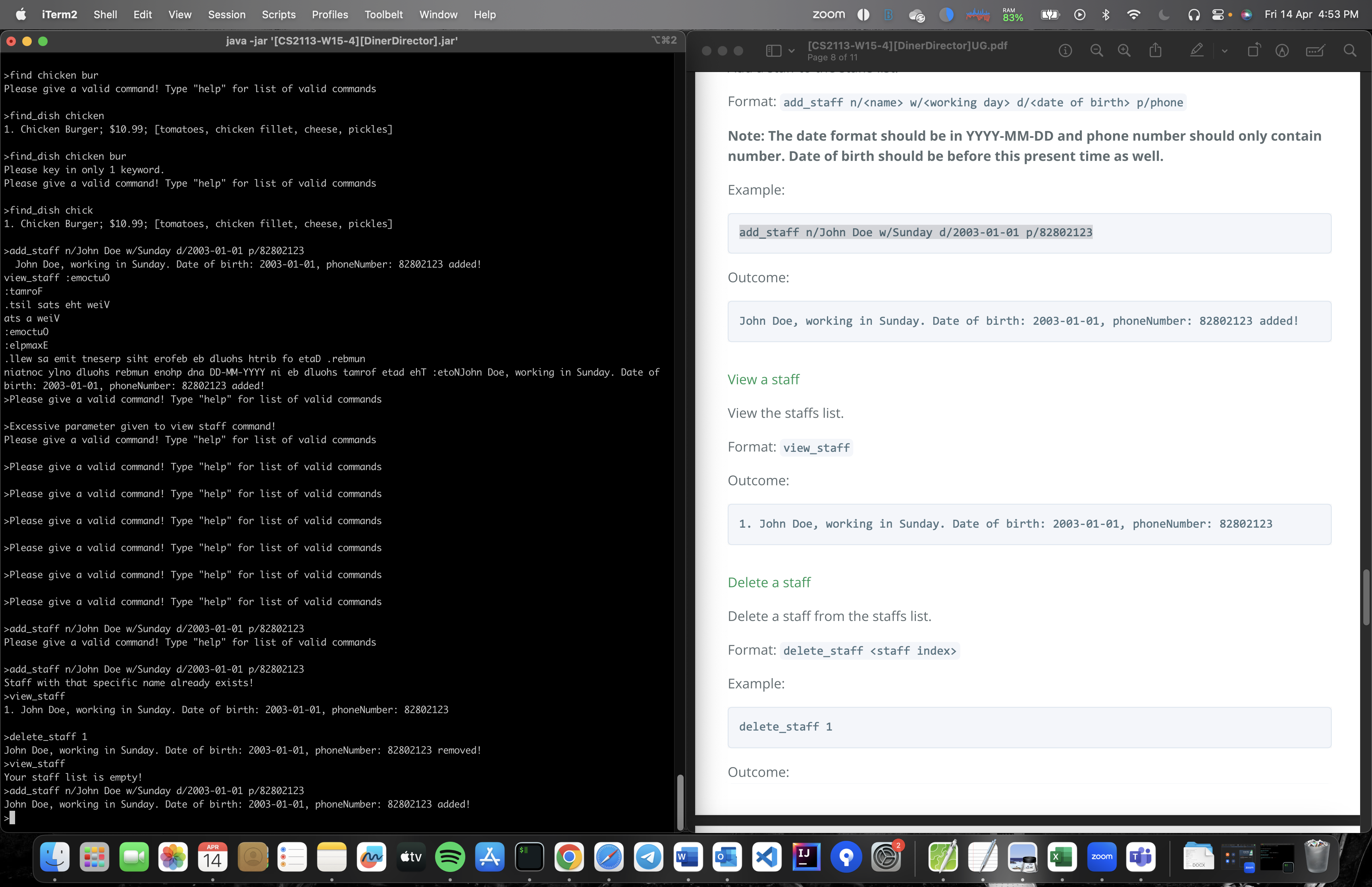This screenshot has width=1372, height=887.
Task: Click the Preview inspector info icon
Action: [x=1065, y=51]
